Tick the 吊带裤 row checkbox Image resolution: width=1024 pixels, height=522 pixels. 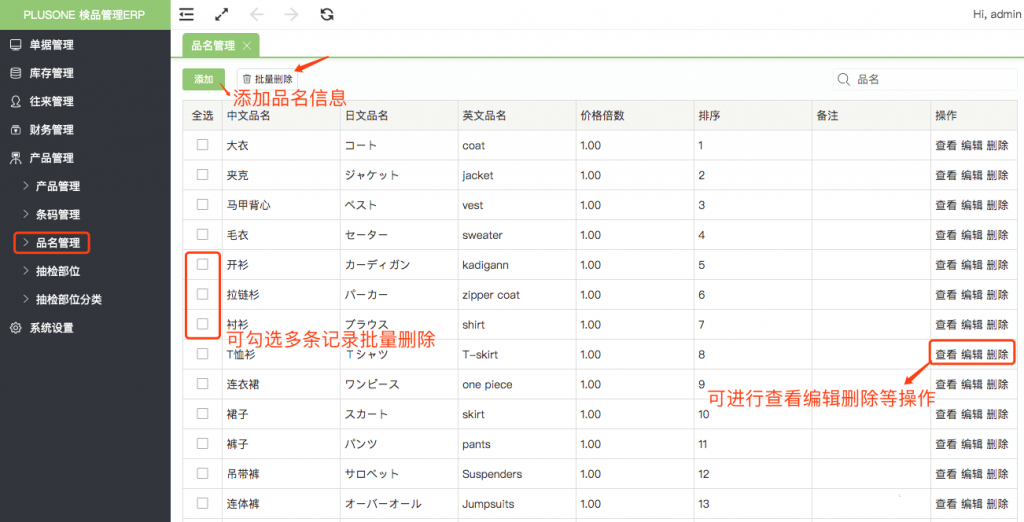[x=202, y=474]
